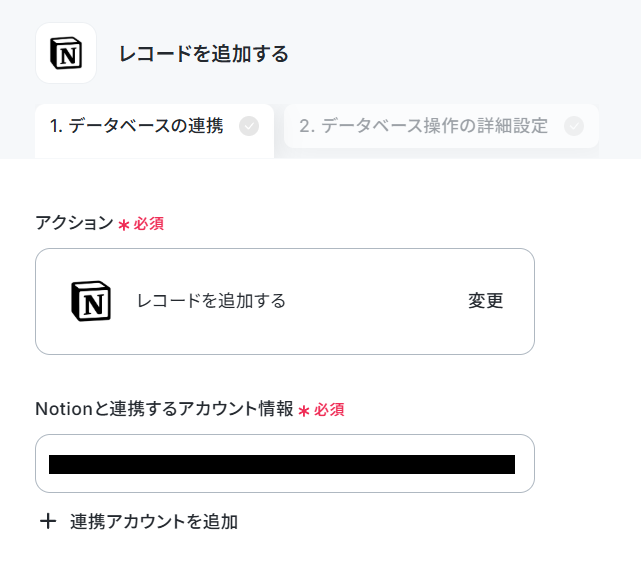Click the check mark on the データベース操作の詳細設定 tab
Image resolution: width=641 pixels, height=568 pixels.
click(x=574, y=126)
